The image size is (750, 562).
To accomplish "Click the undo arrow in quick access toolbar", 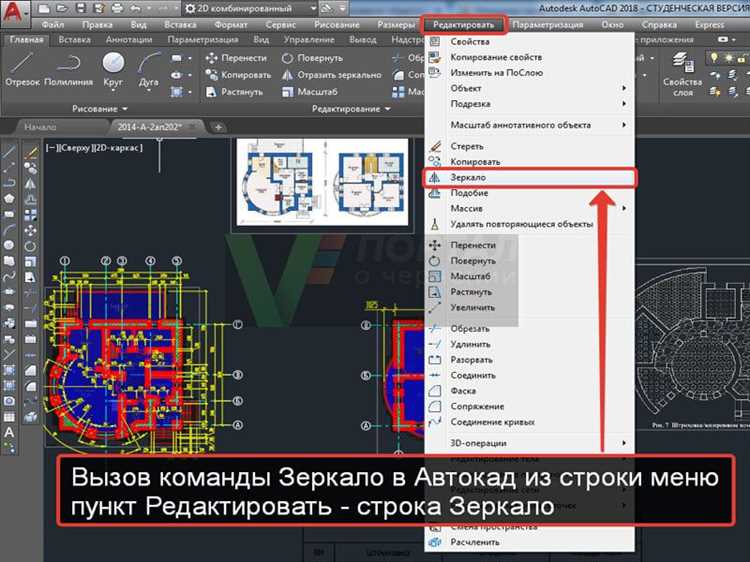I will tap(135, 9).
